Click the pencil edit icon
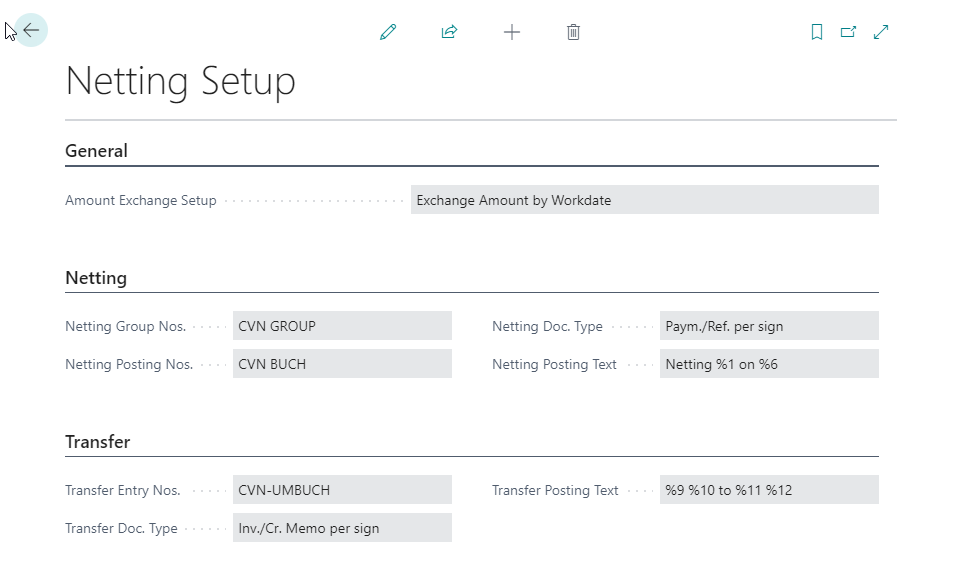963x569 pixels. point(388,32)
